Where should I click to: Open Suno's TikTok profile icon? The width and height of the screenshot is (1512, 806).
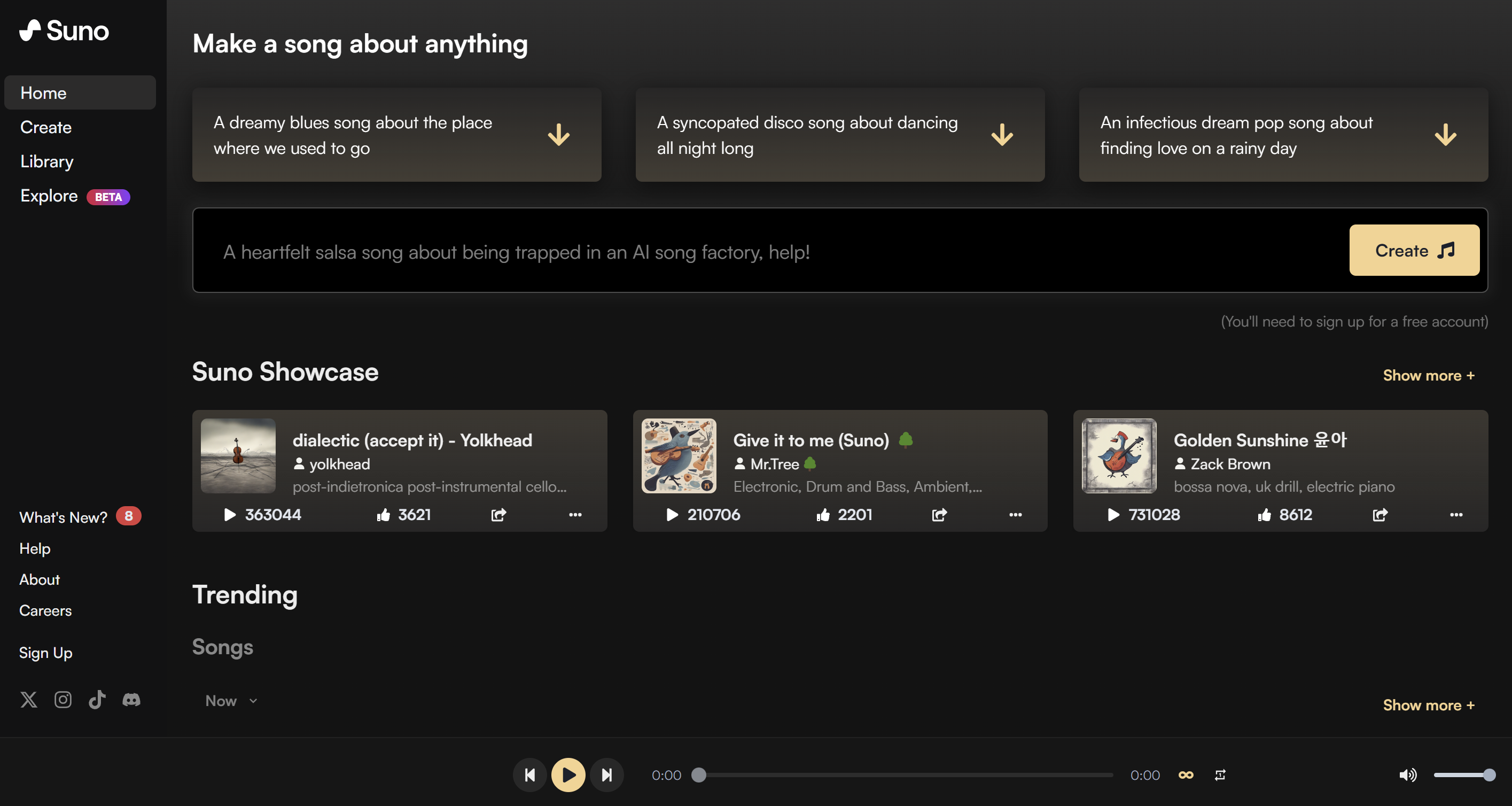(x=97, y=699)
